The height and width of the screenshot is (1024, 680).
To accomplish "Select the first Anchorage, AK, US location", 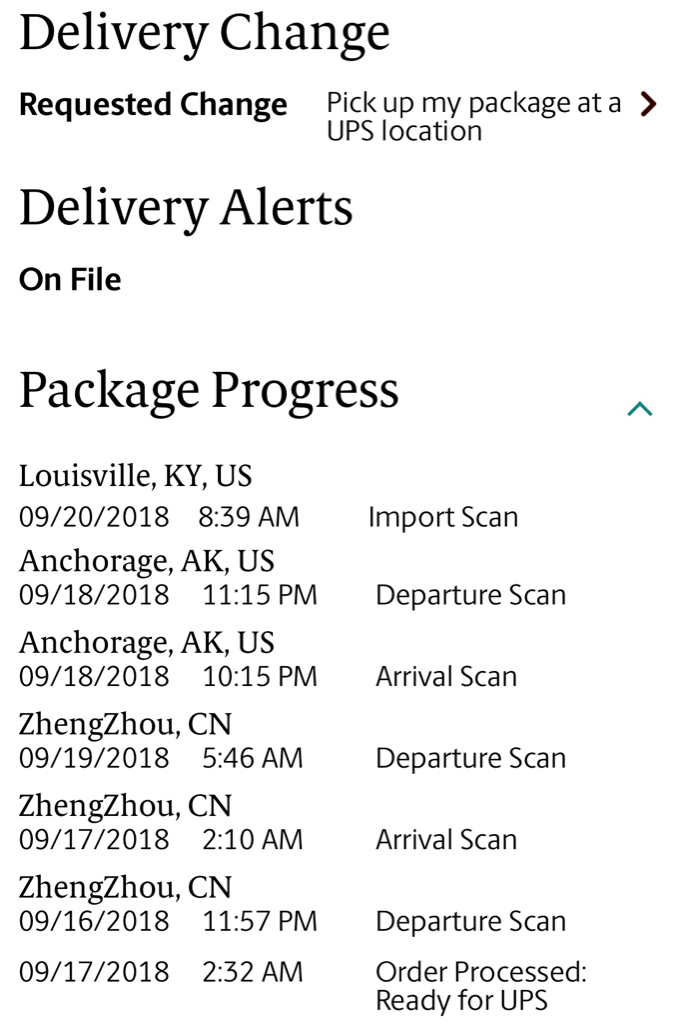I will click(x=146, y=562).
